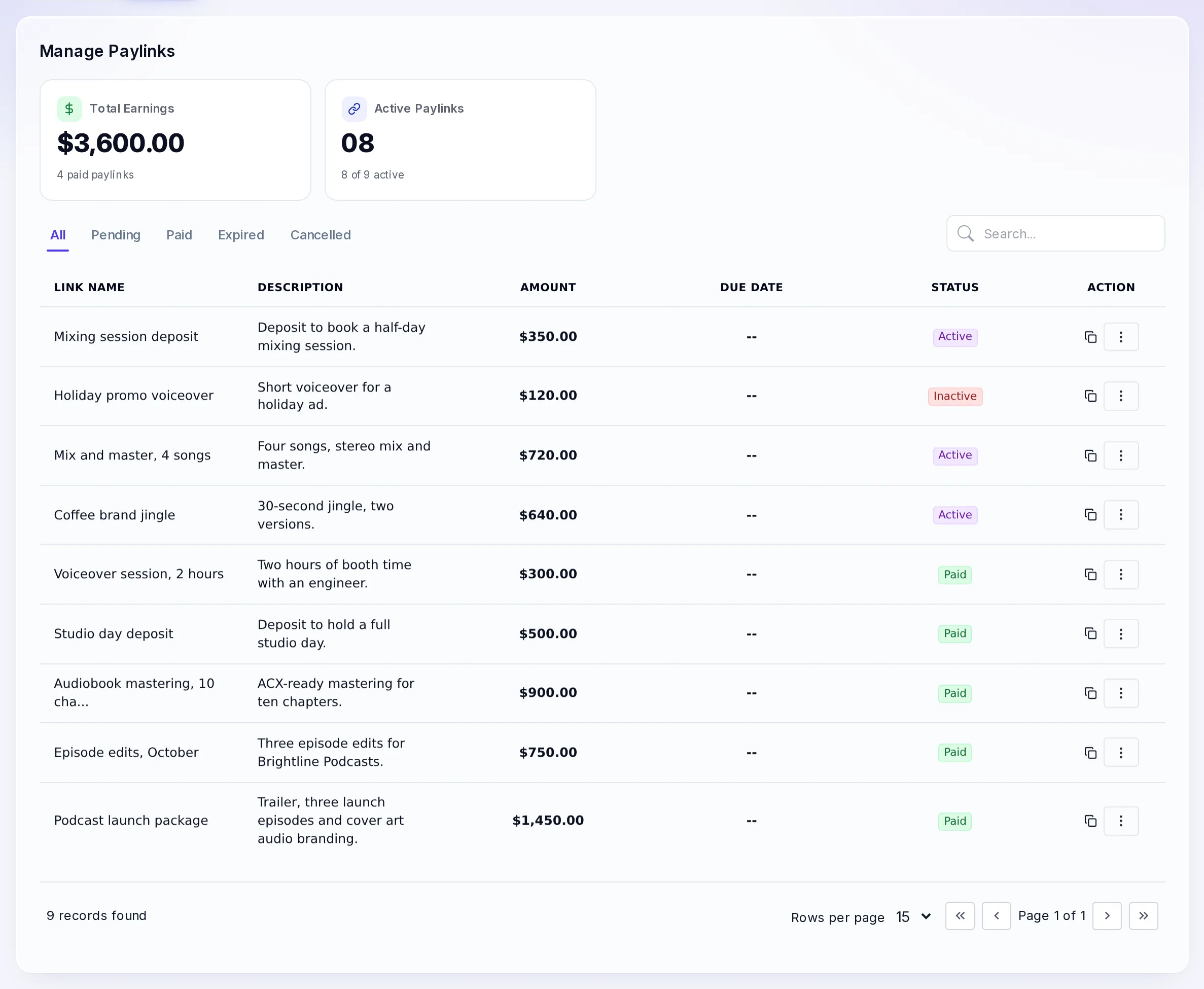Click the chain link icon in Active Paylinks card
The height and width of the screenshot is (989, 1204).
[x=354, y=109]
